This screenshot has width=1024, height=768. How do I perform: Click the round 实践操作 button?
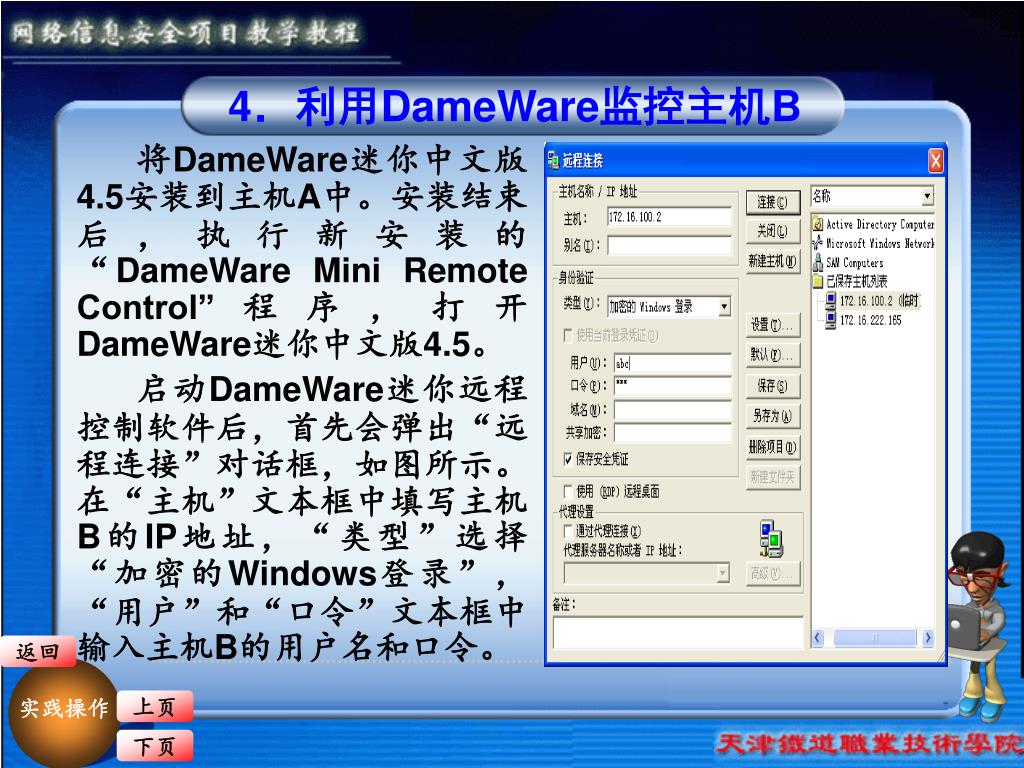(63, 713)
